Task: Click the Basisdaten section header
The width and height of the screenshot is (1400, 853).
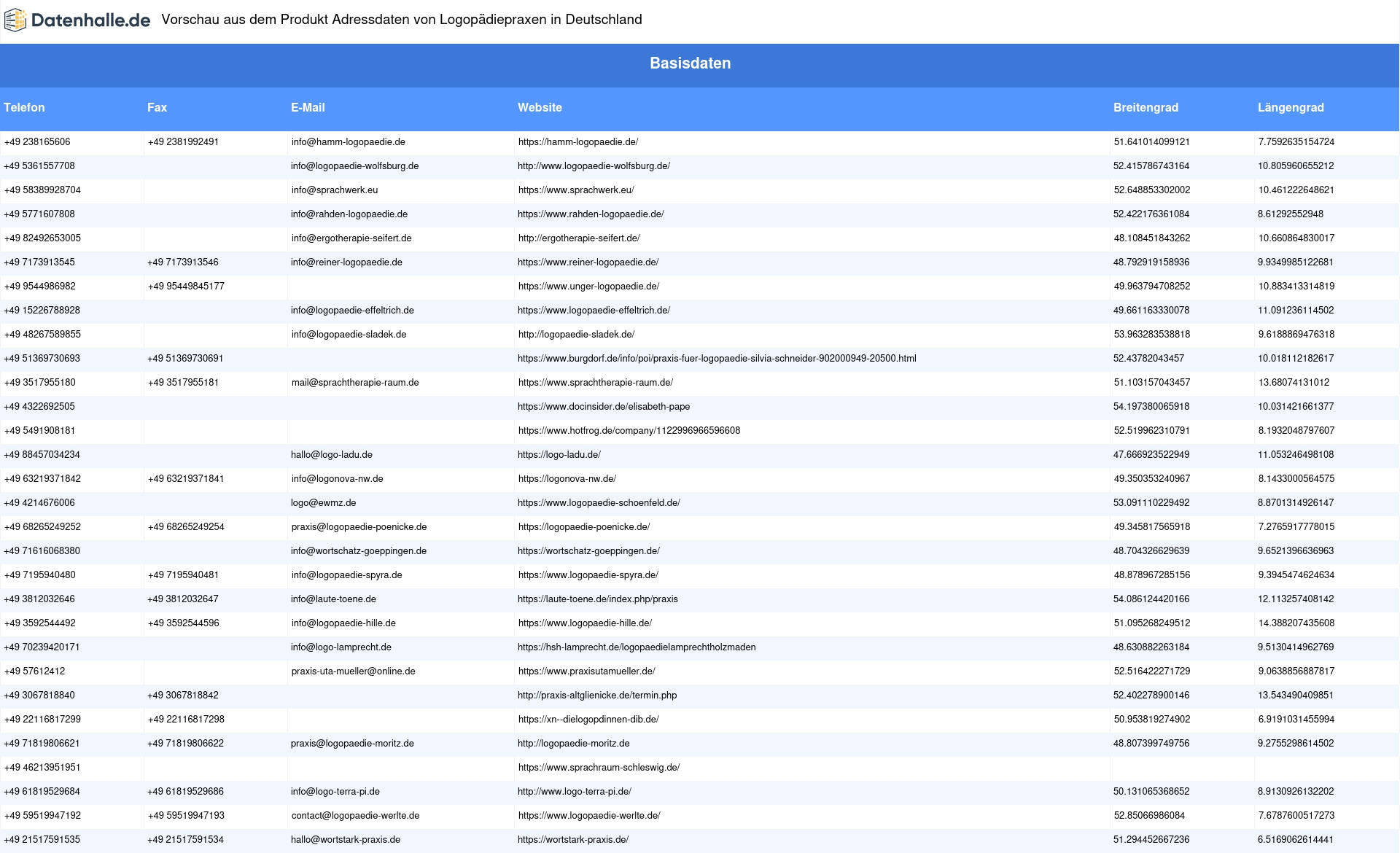Action: tap(691, 63)
